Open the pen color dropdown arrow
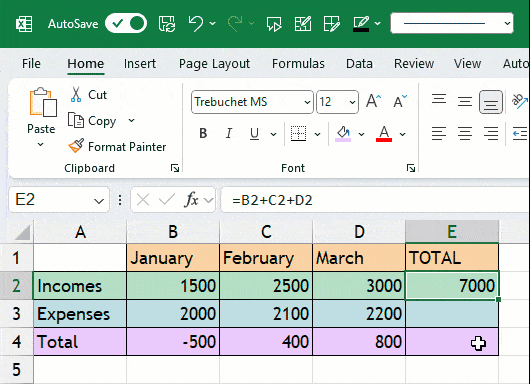This screenshot has width=530, height=384. pyautogui.click(x=378, y=23)
